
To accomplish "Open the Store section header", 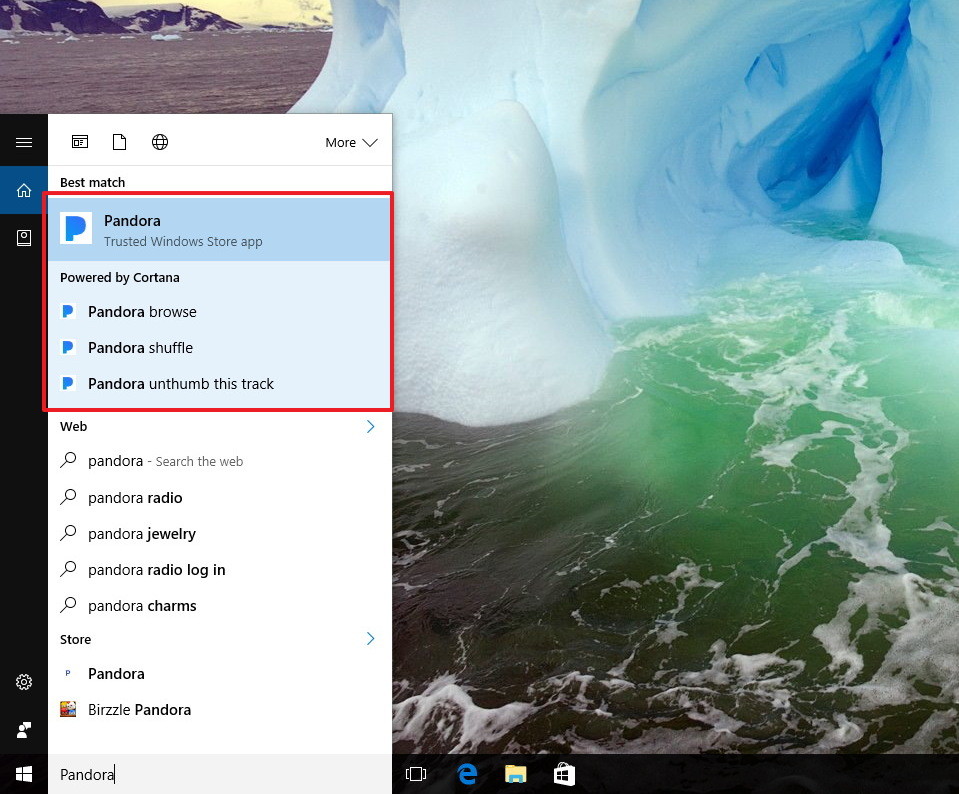I will coord(75,639).
